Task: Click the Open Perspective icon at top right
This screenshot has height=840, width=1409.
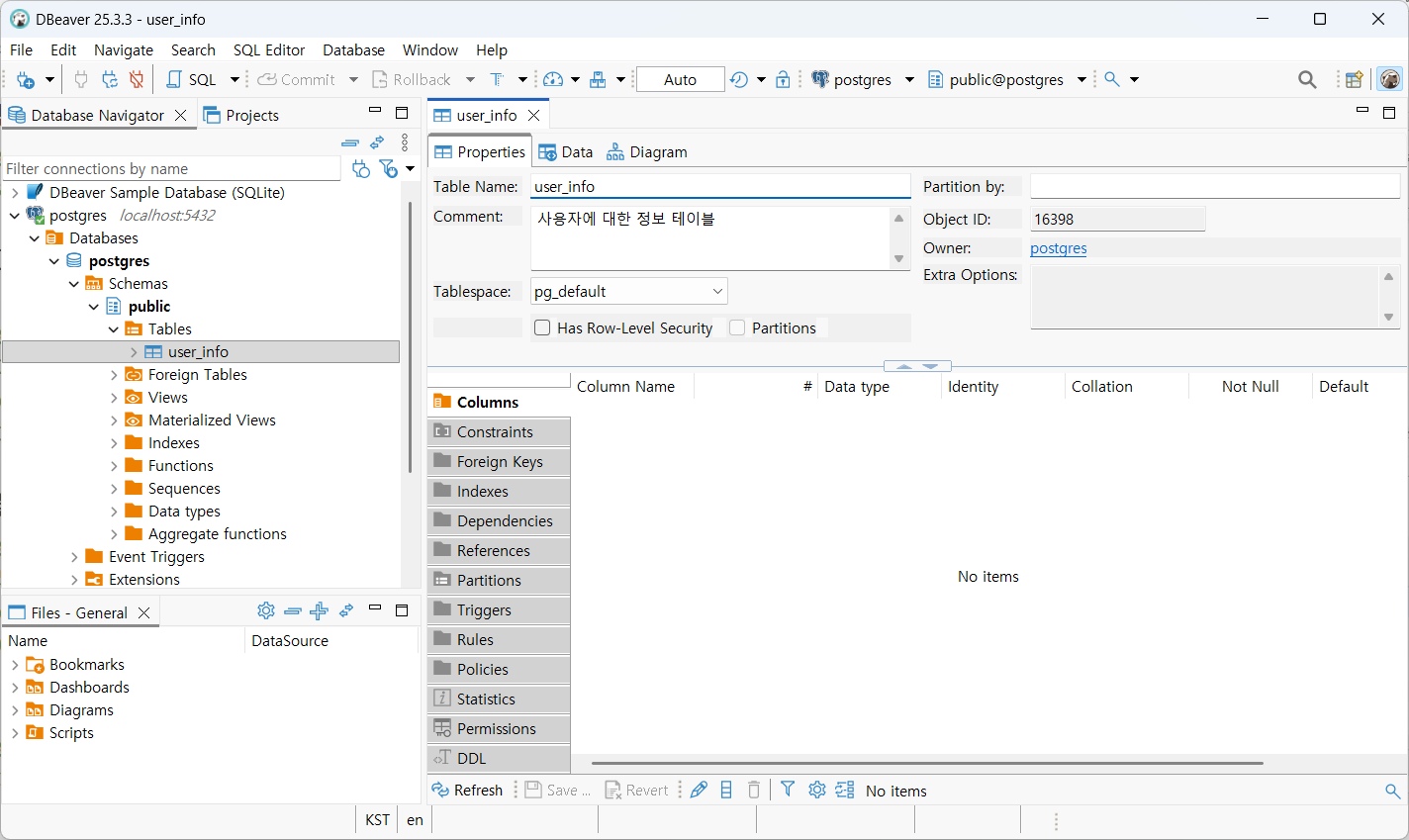Action: click(x=1355, y=79)
